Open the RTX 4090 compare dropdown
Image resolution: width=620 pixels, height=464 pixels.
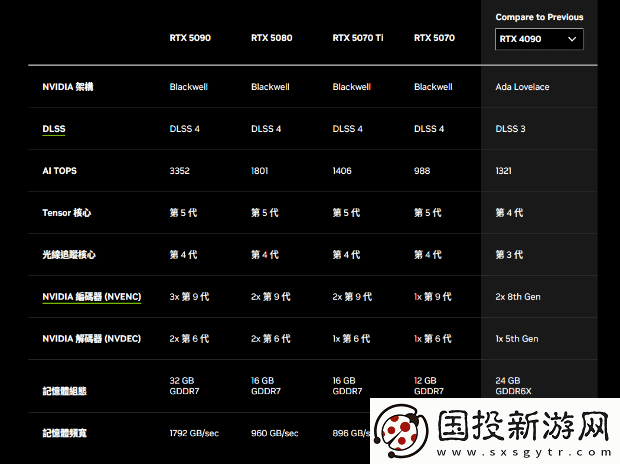[539, 39]
